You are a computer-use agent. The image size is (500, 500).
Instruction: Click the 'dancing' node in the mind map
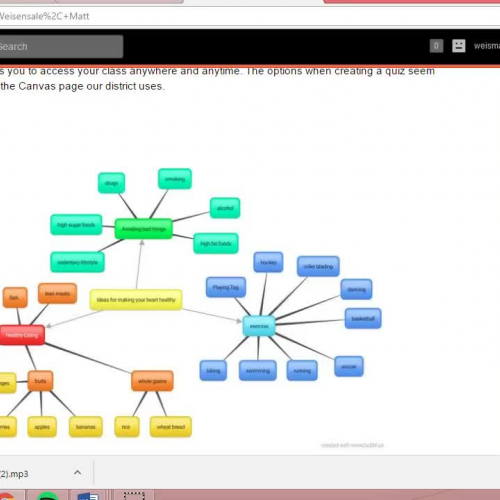click(x=356, y=289)
